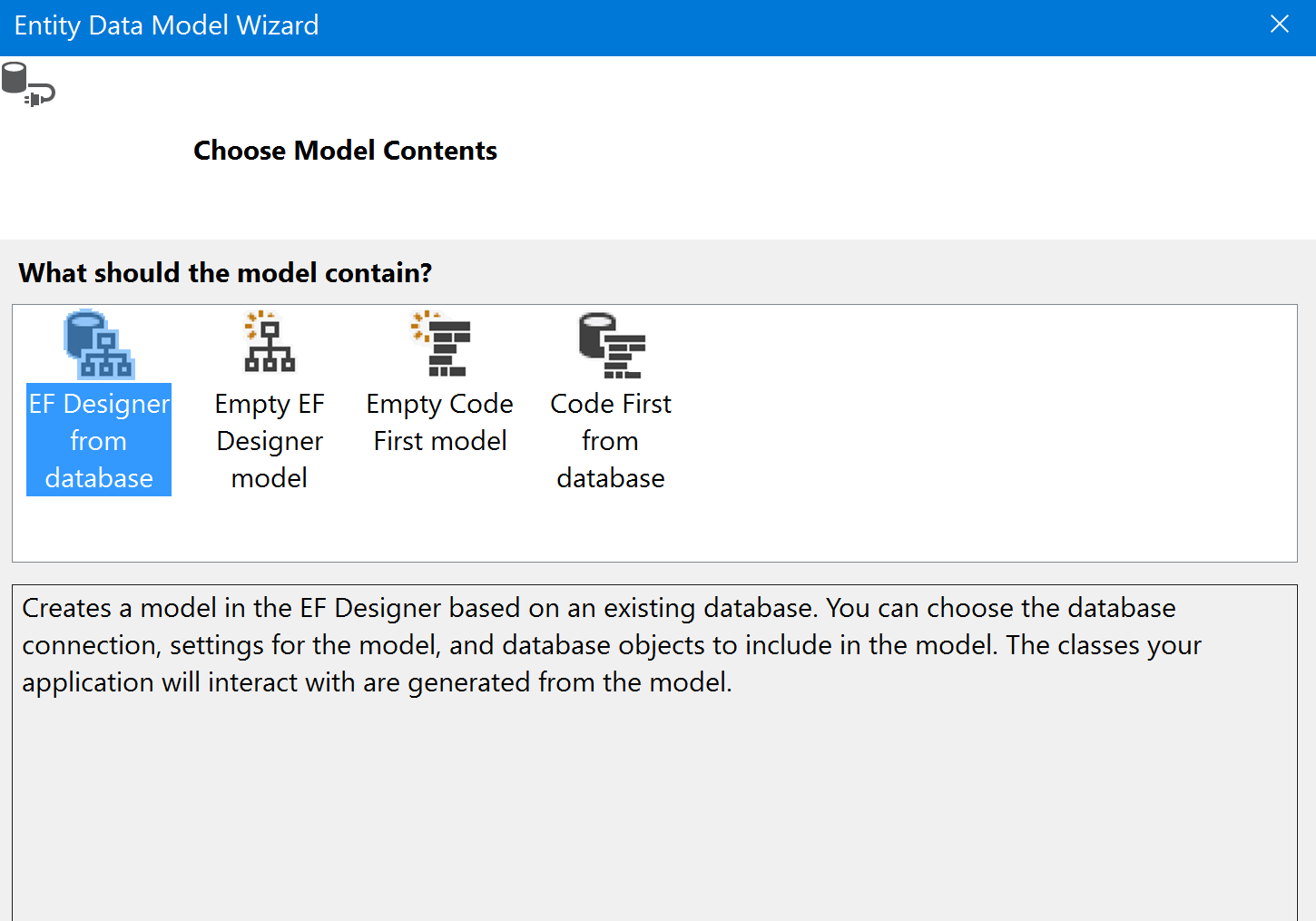Click the 'Code First from database' label

coord(611,440)
